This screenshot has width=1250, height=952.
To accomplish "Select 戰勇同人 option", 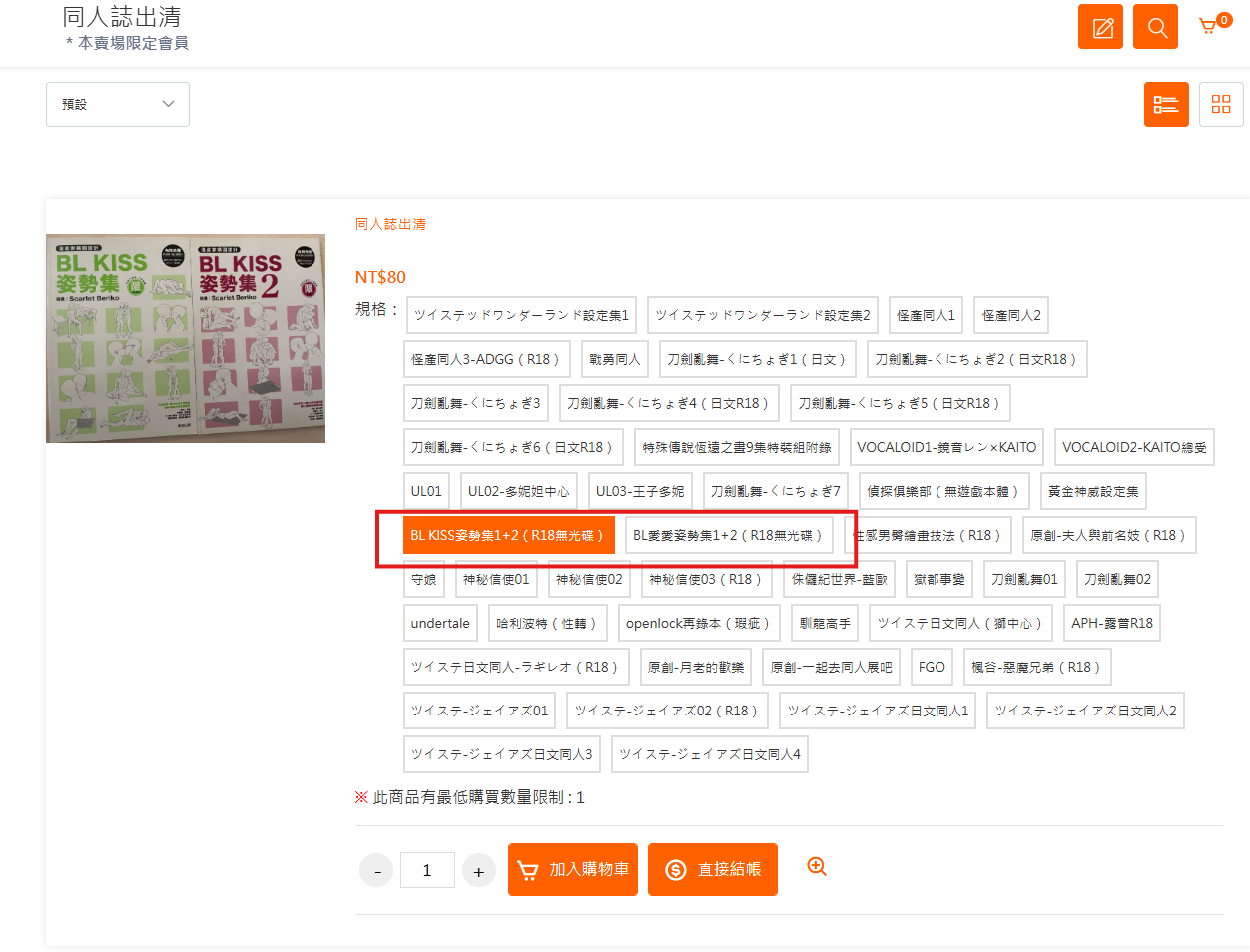I will pyautogui.click(x=615, y=359).
